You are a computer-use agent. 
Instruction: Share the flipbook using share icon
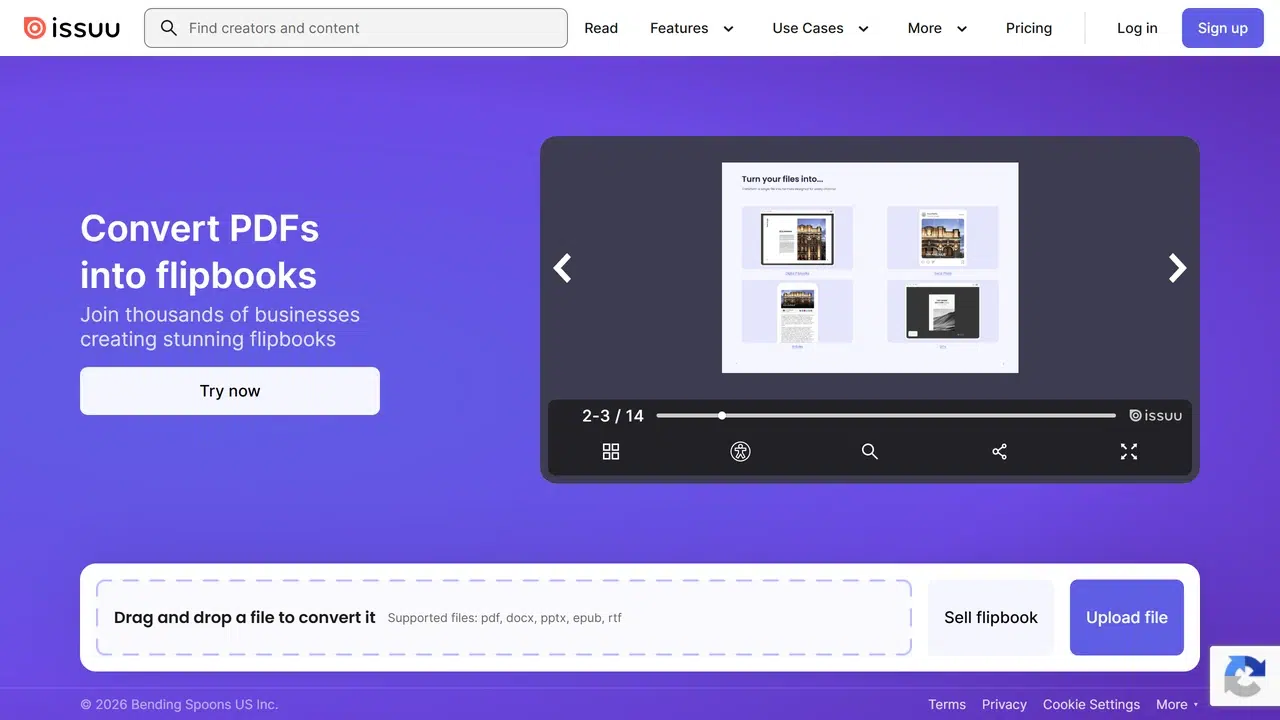click(x=999, y=452)
